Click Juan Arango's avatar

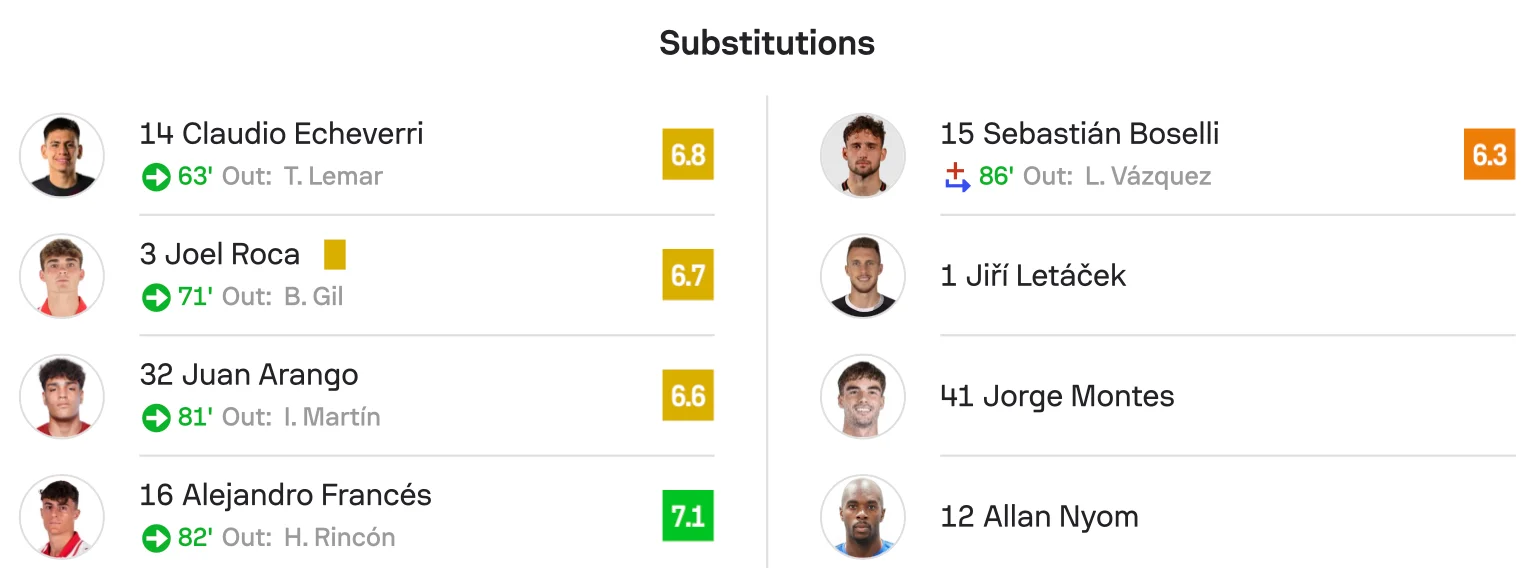[x=62, y=396]
